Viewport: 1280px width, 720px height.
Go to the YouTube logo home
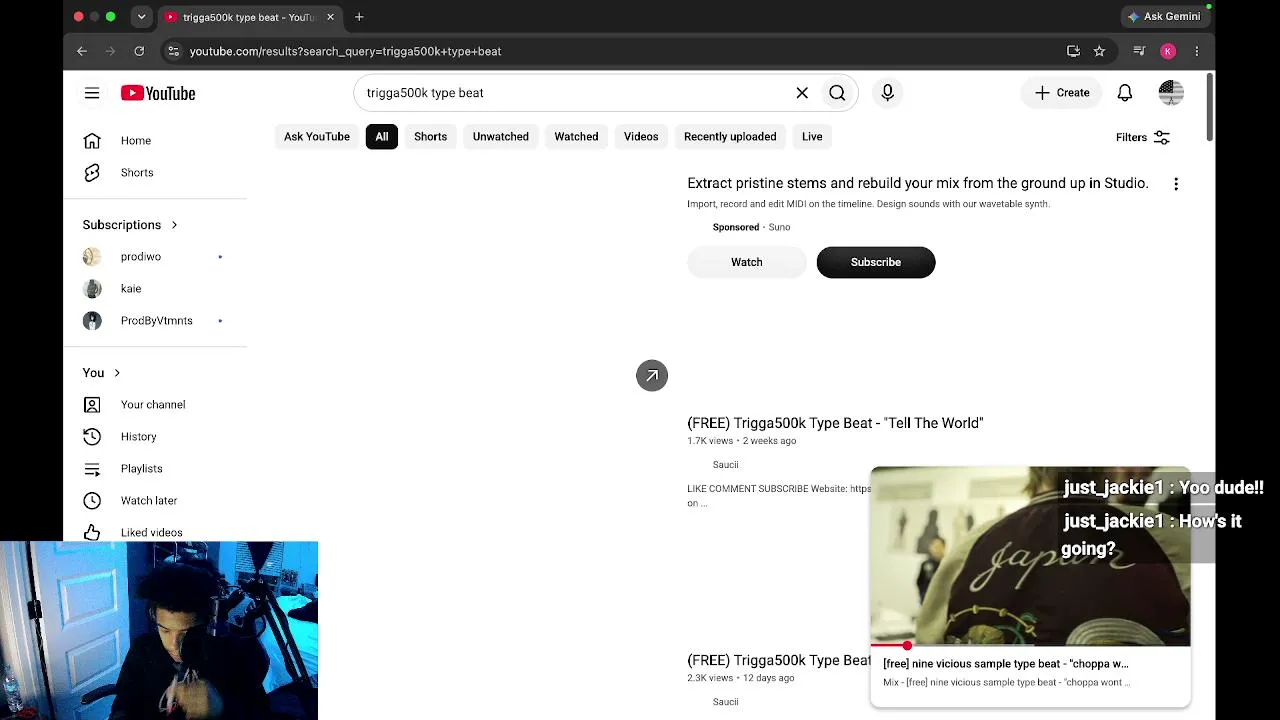158,93
